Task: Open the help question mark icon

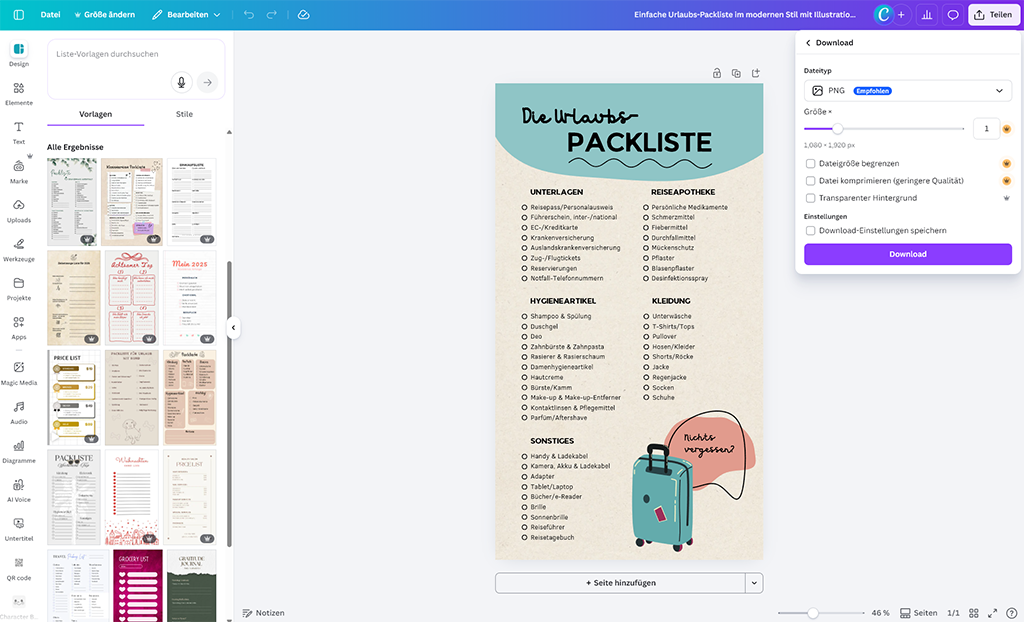Action: (1012, 613)
